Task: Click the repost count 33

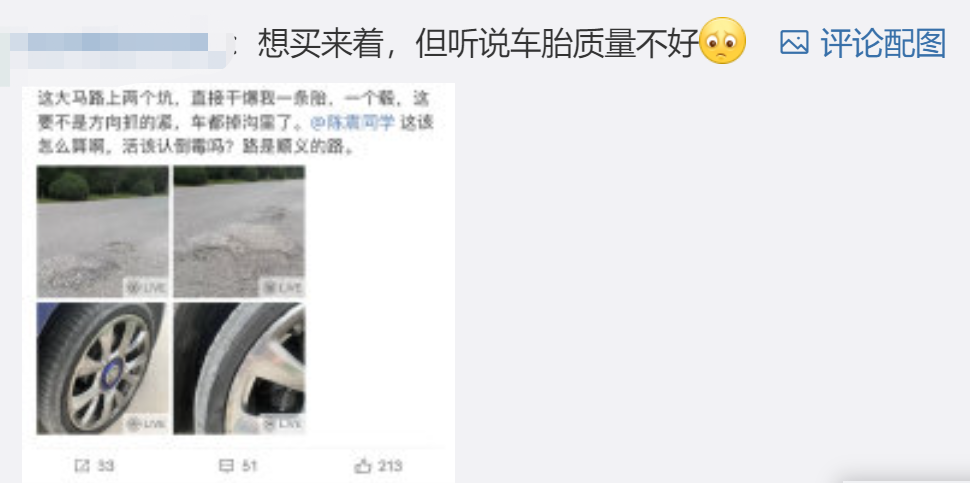Action: (x=106, y=466)
